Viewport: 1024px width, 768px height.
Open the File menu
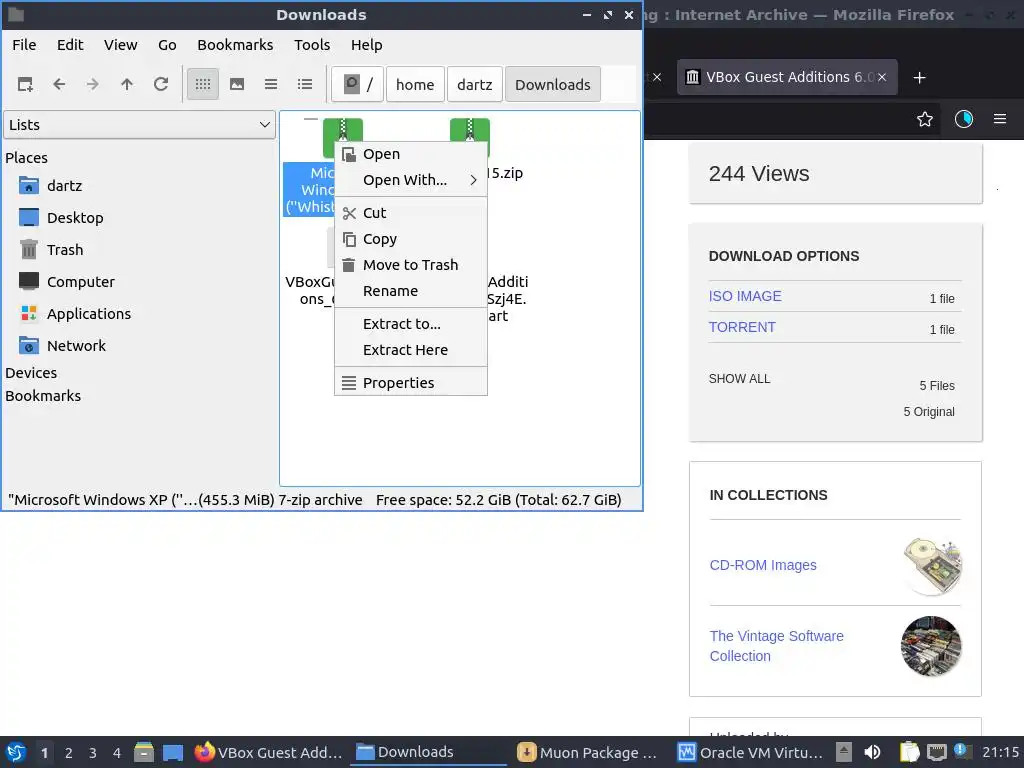tap(24, 44)
